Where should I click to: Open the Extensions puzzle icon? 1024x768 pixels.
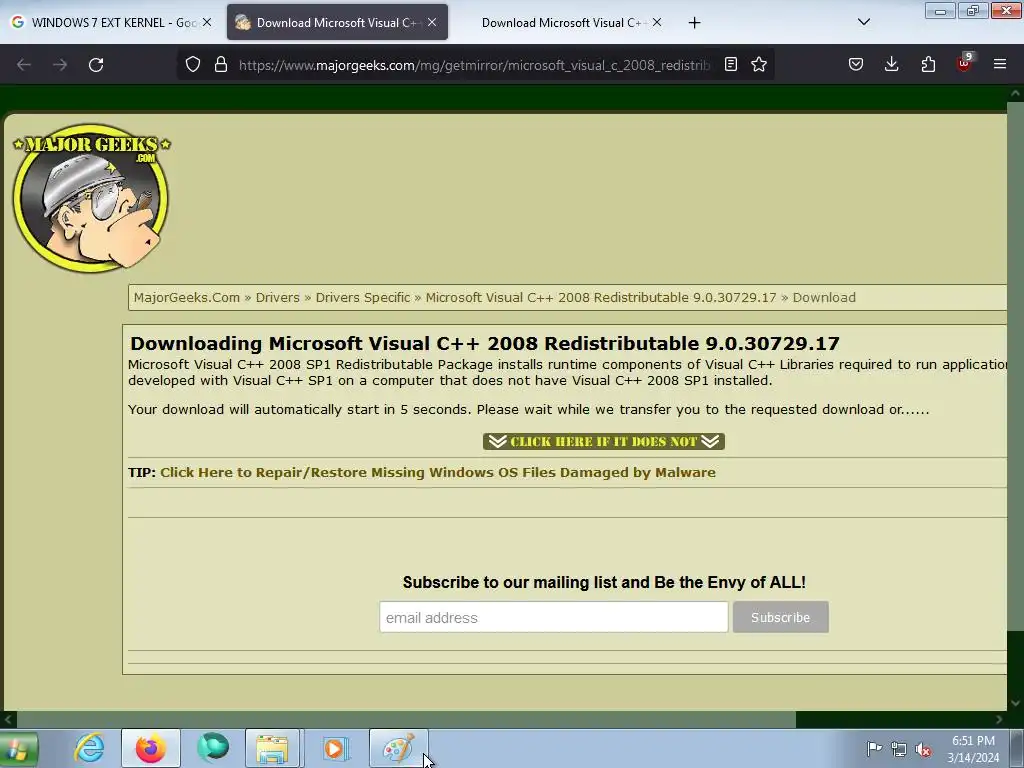pos(928,64)
